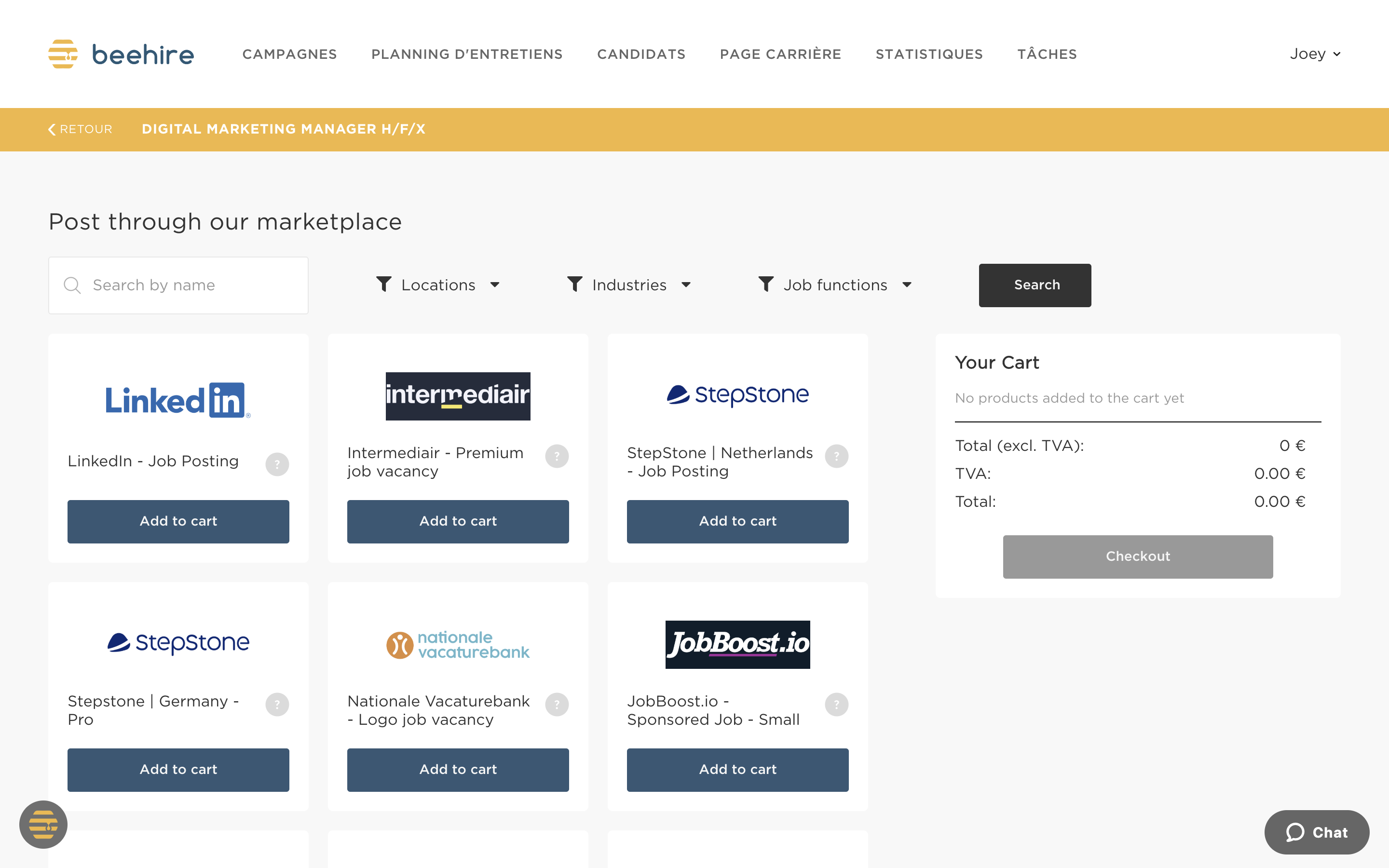Add LinkedIn - Job Posting to cart
The image size is (1389, 868).
coord(178,521)
